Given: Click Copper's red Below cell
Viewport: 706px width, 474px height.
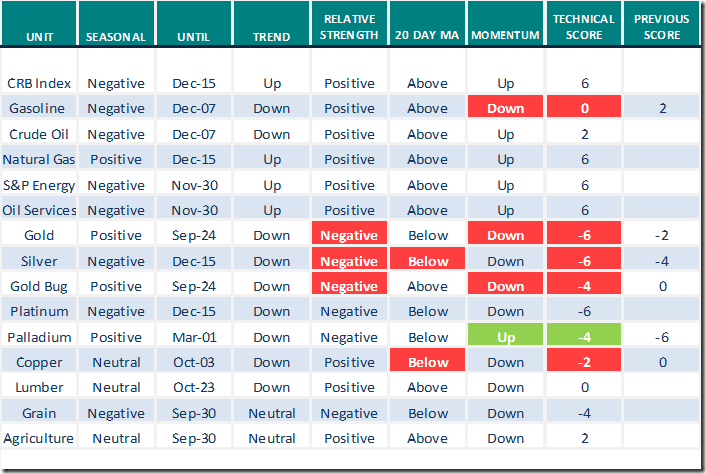Looking at the screenshot, I should [x=427, y=362].
